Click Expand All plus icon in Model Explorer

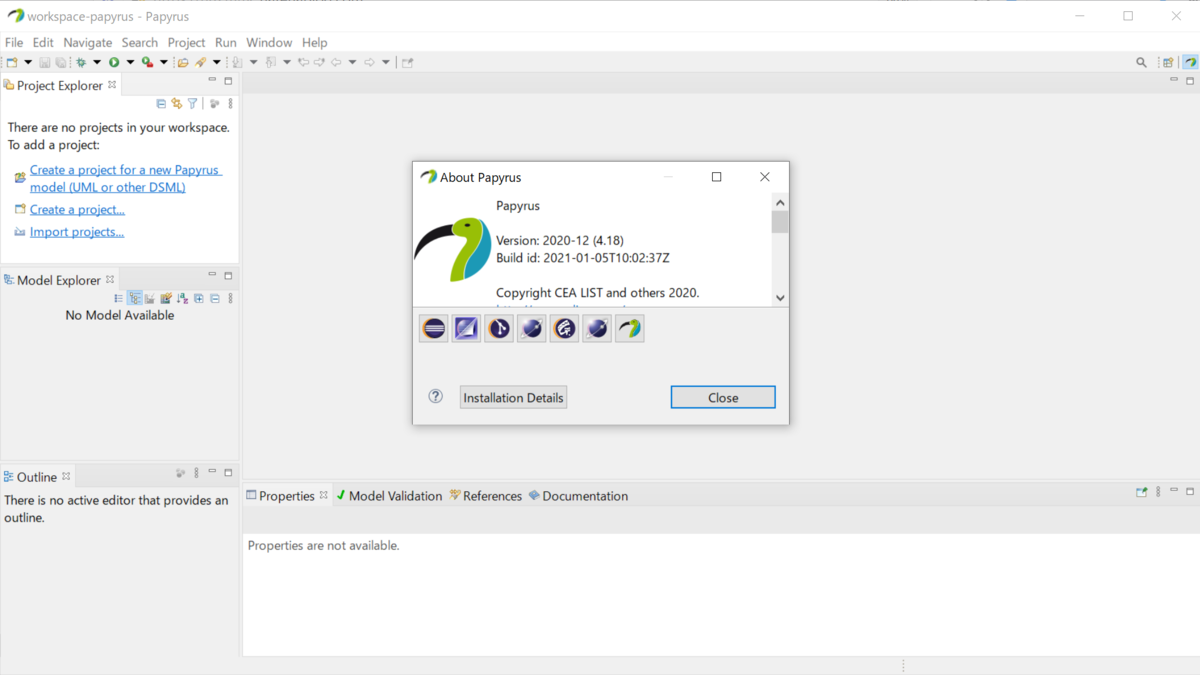pyautogui.click(x=199, y=298)
